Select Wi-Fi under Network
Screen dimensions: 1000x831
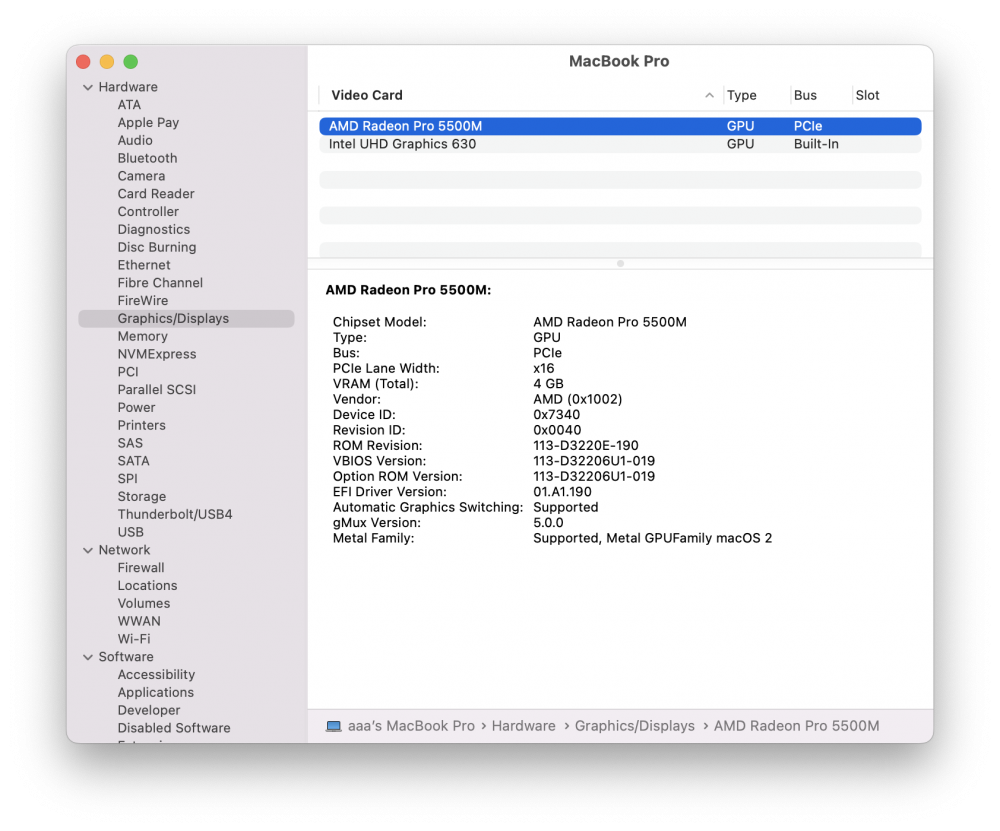pyautogui.click(x=134, y=641)
